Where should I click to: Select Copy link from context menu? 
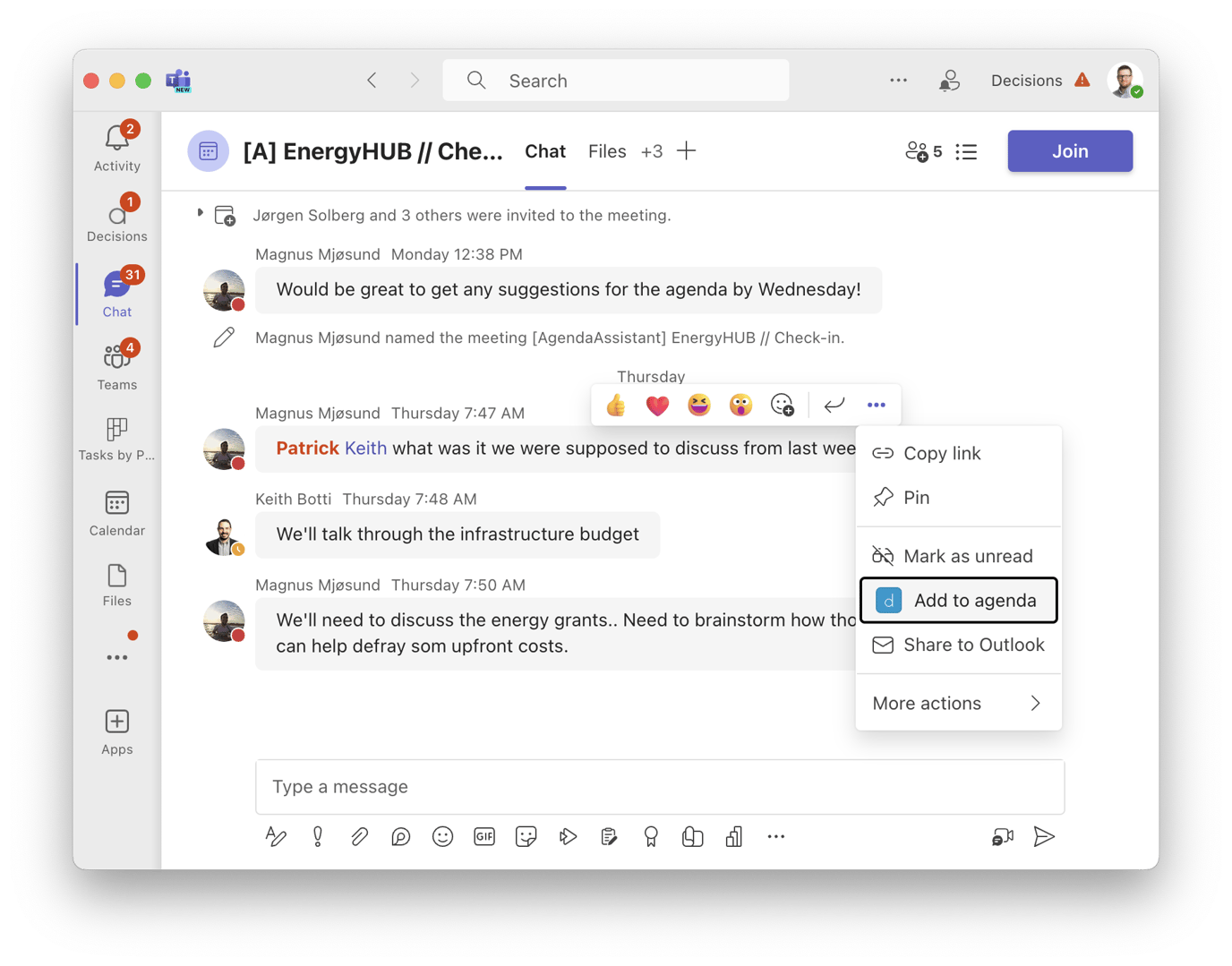click(958, 454)
